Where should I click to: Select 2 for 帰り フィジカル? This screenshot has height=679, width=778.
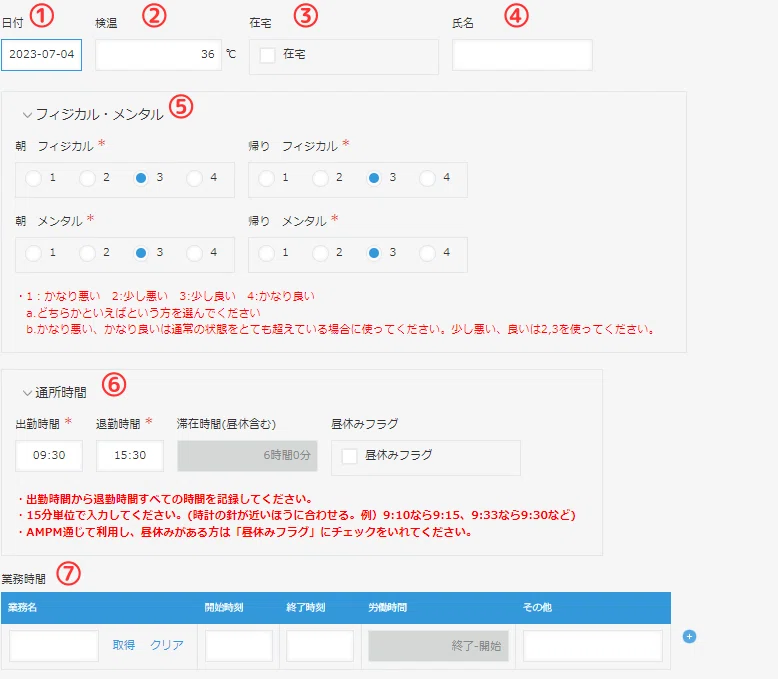(x=320, y=178)
